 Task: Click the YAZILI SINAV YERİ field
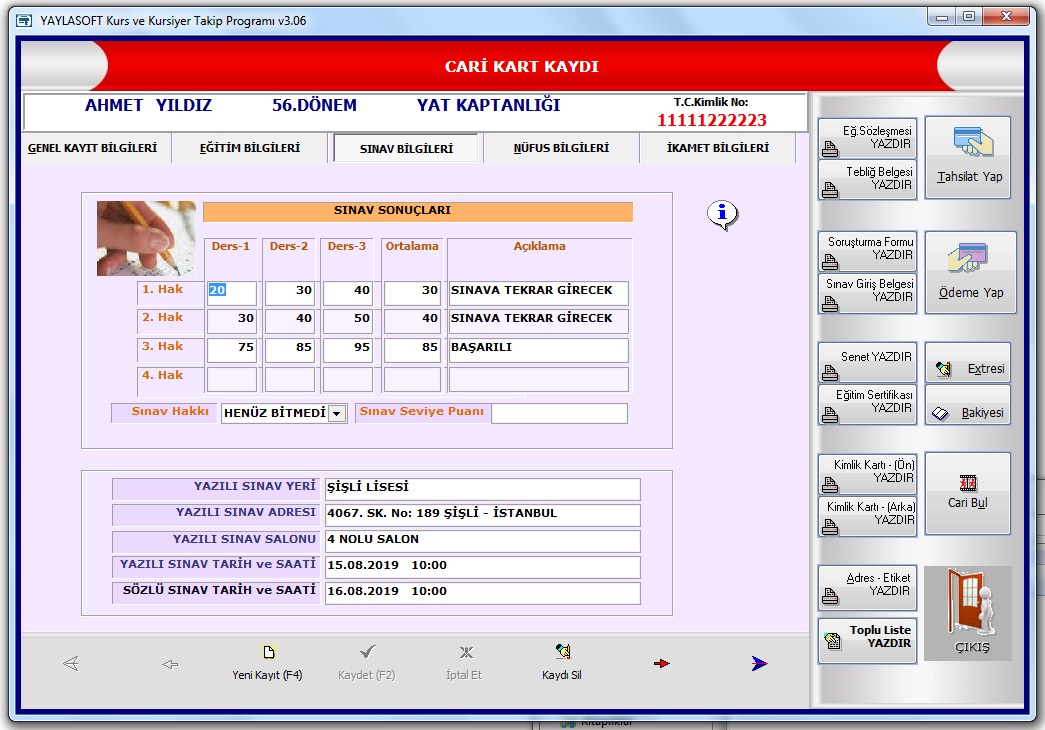tap(483, 488)
